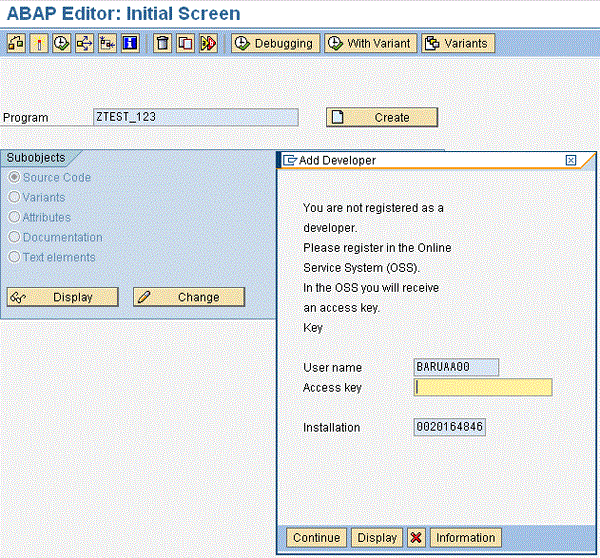Screen dimensions: 600x558
Task: Click the Activate icon in toolbar
Action: 39,43
